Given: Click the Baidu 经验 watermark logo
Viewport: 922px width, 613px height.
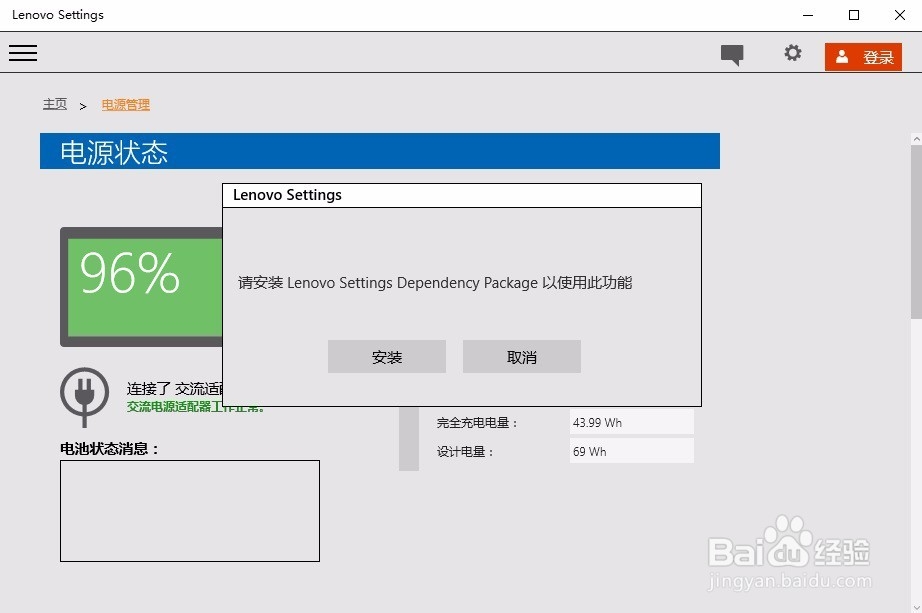Looking at the screenshot, I should 789,549.
